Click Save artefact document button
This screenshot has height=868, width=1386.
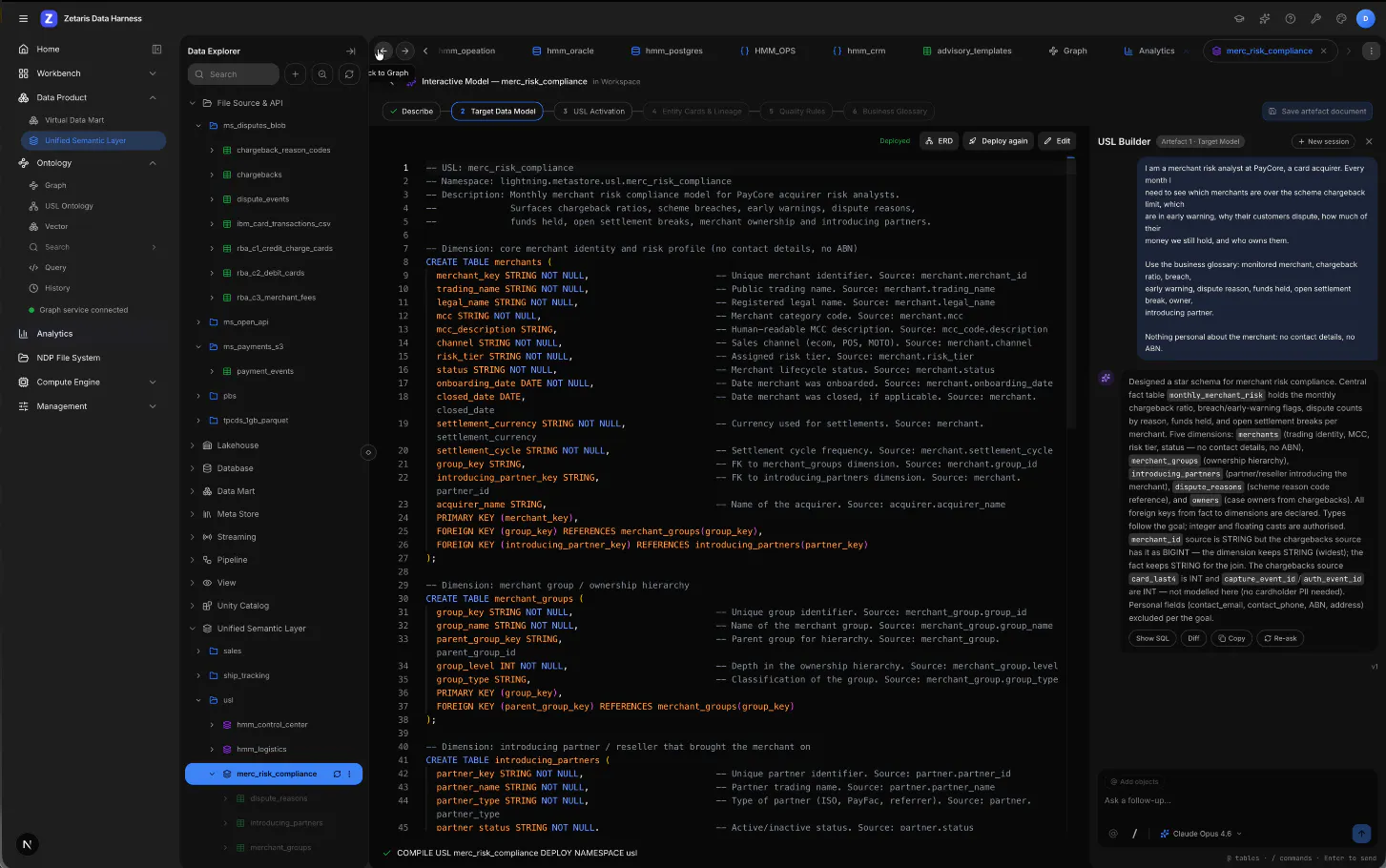tap(1317, 112)
